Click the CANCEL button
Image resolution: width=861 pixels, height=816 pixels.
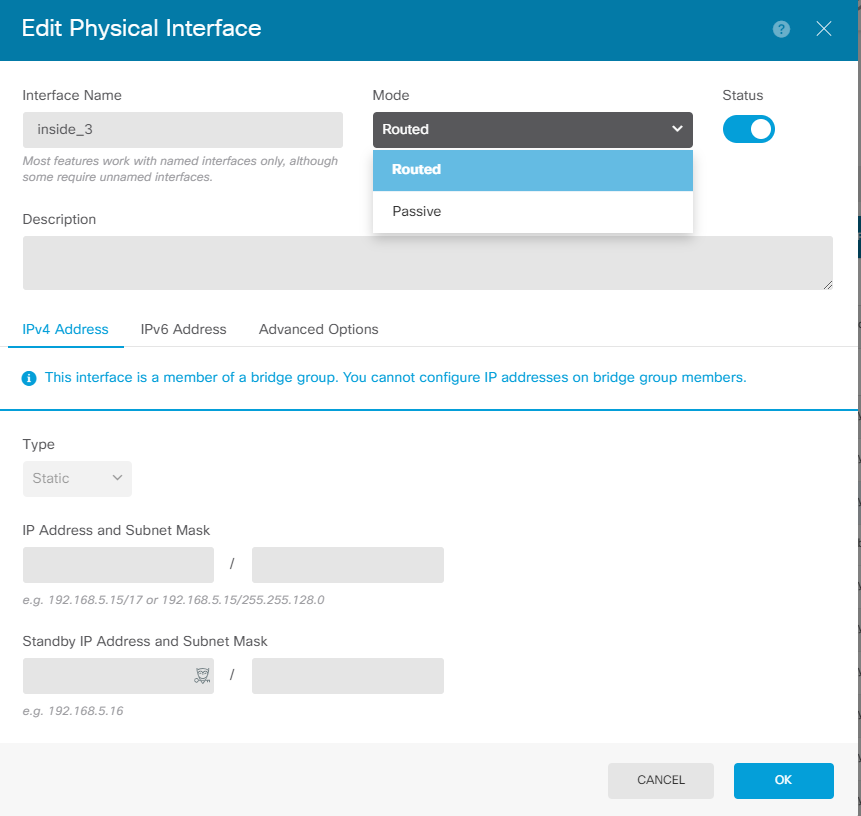tap(661, 780)
